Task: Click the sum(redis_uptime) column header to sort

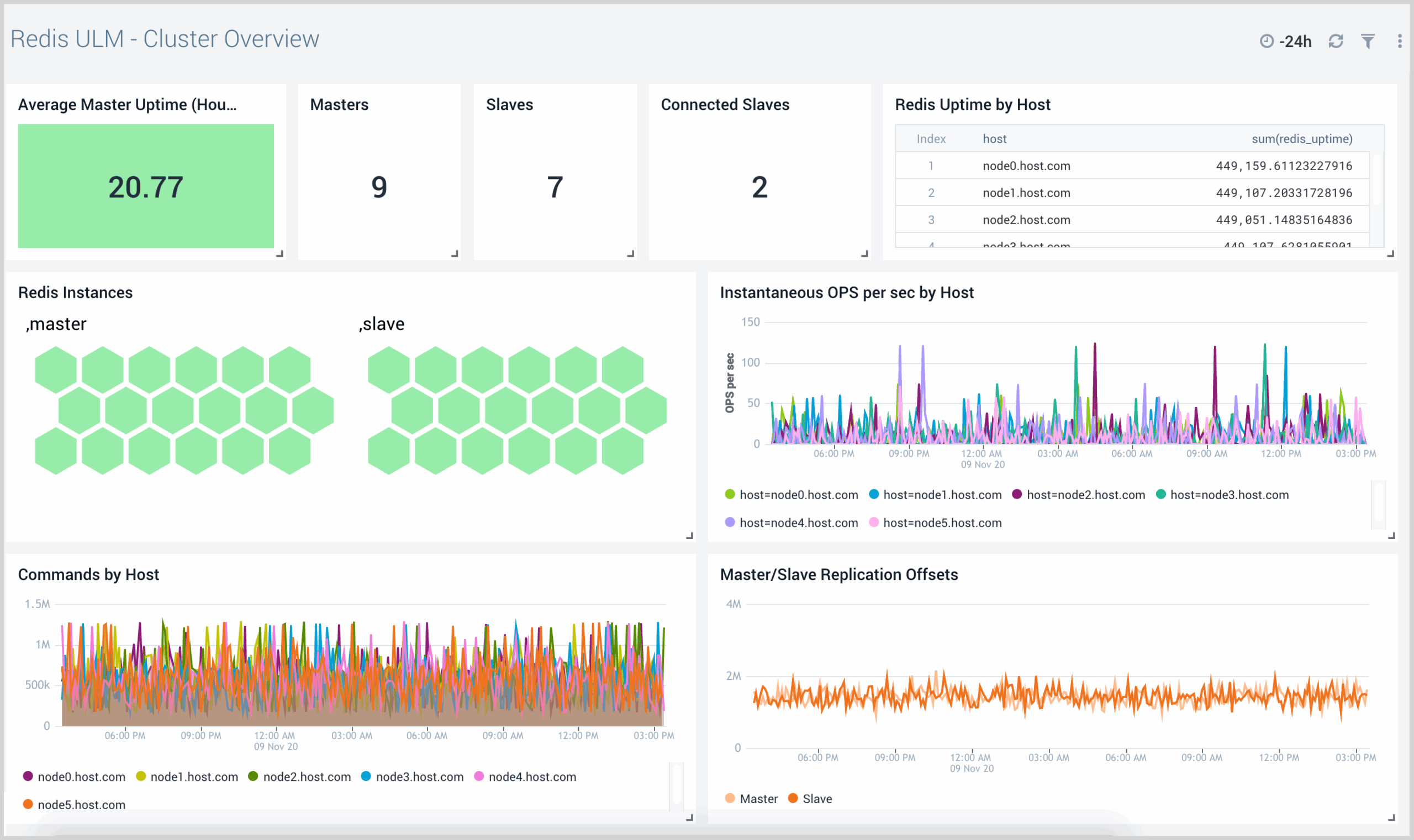Action: [x=1302, y=139]
